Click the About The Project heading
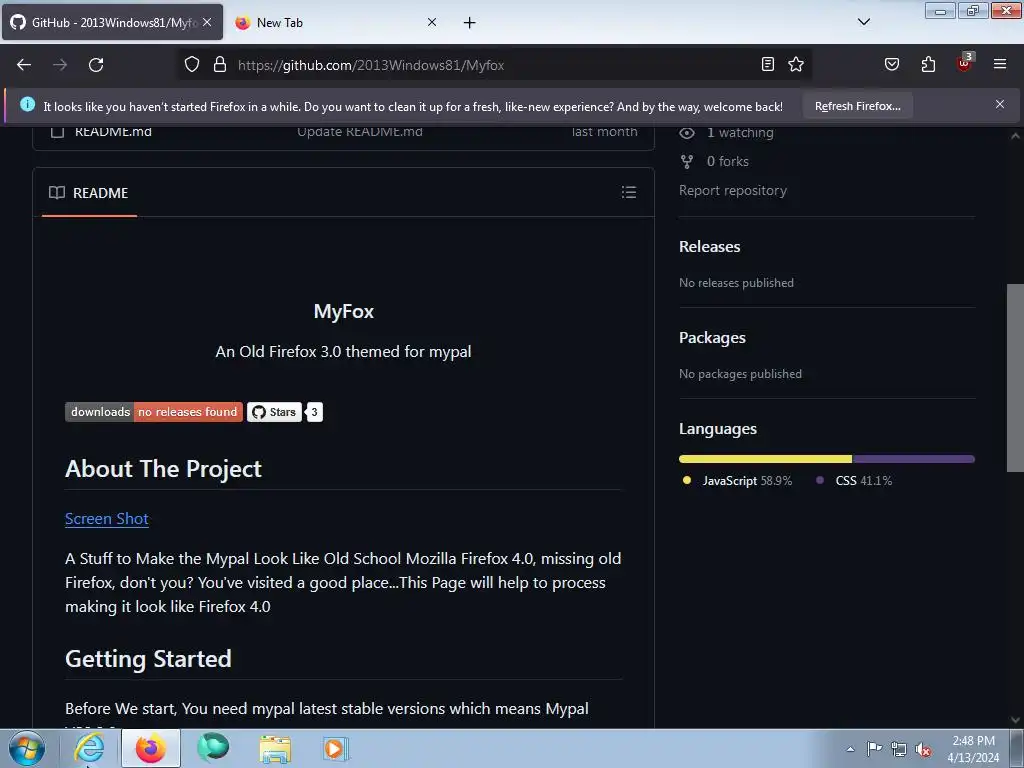Viewport: 1024px width, 768px height. tap(163, 469)
